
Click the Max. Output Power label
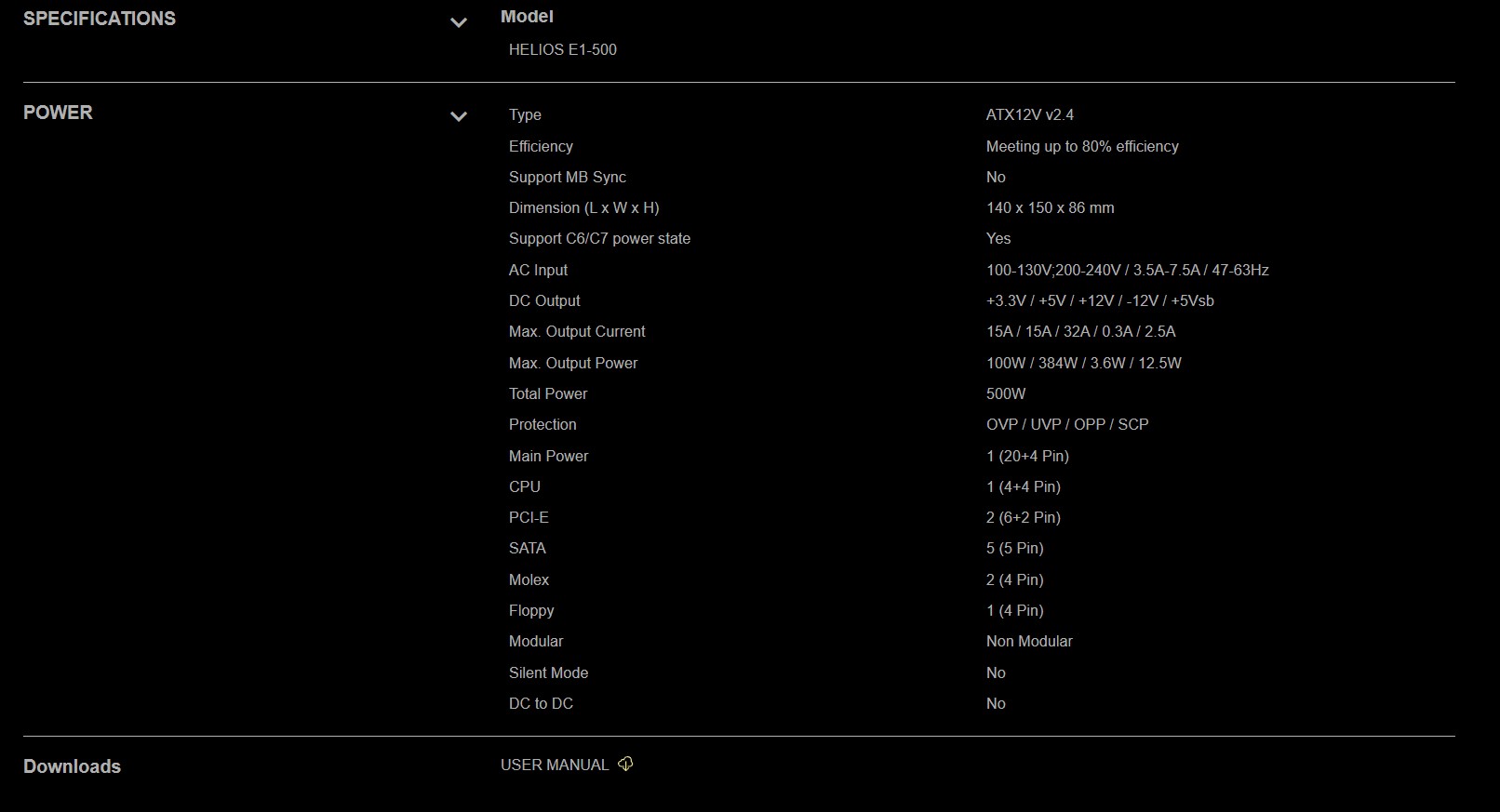[573, 363]
